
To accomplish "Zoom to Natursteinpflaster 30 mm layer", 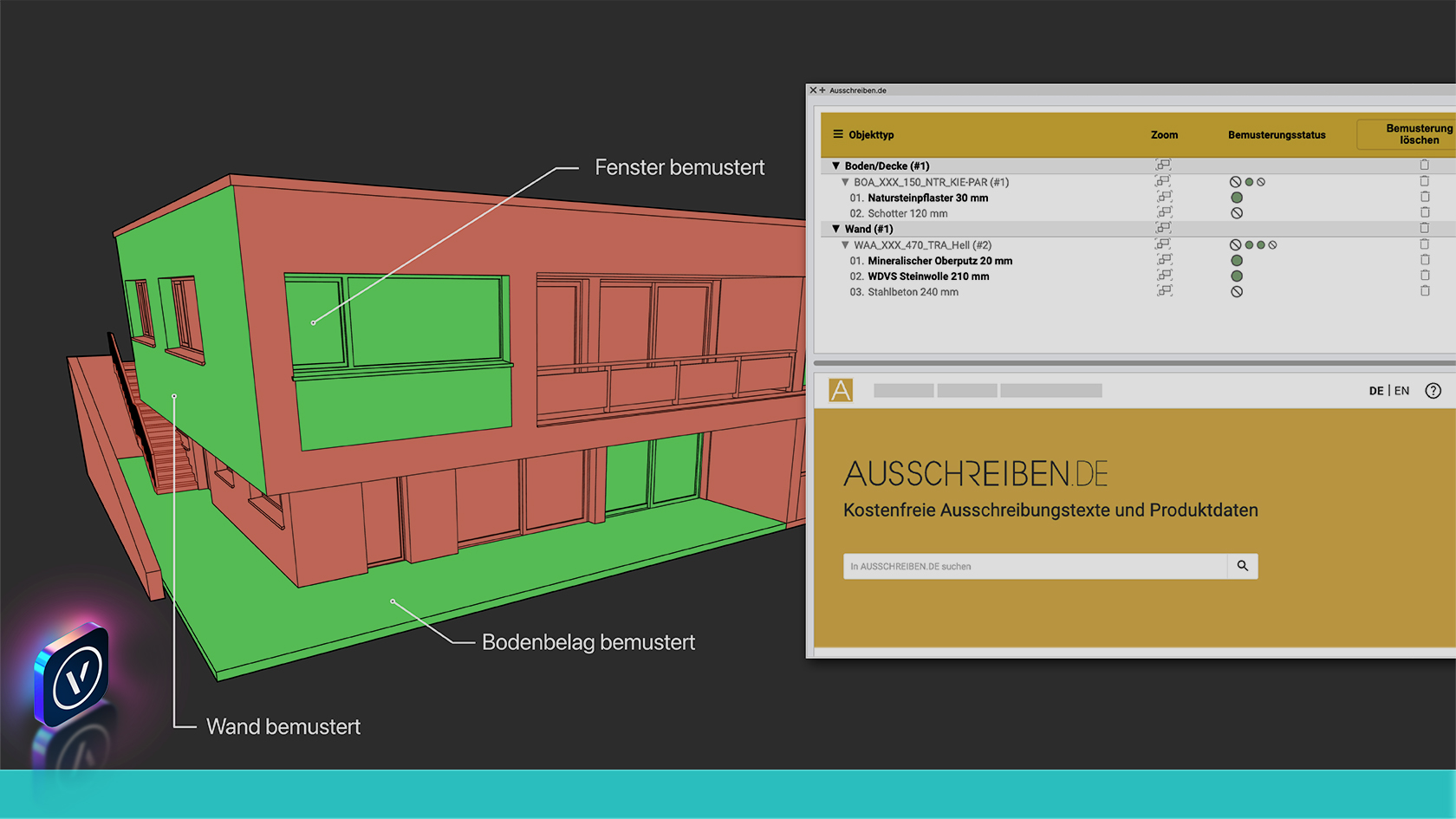I will pos(1164,198).
